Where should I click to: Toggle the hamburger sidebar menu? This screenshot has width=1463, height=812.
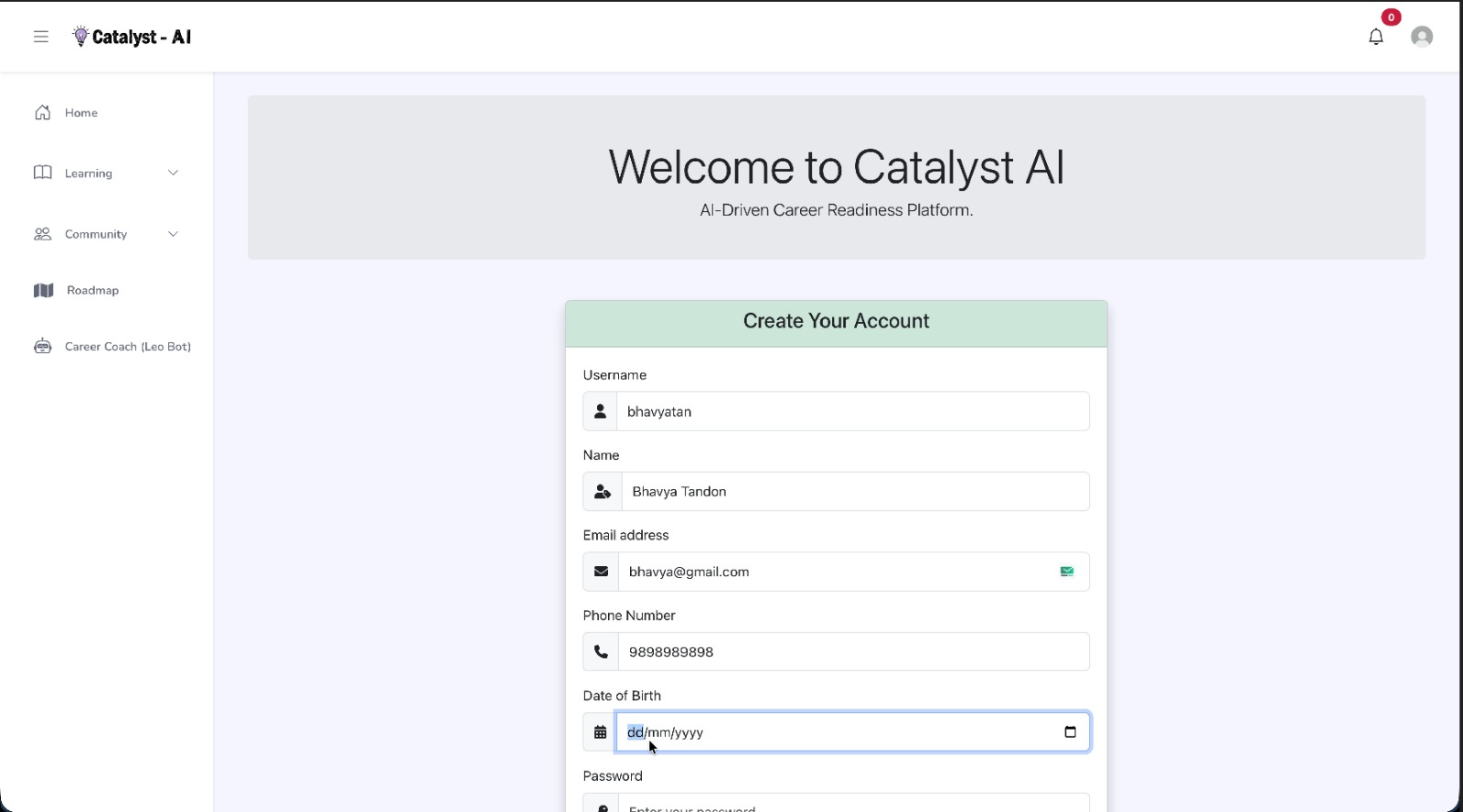tap(41, 37)
